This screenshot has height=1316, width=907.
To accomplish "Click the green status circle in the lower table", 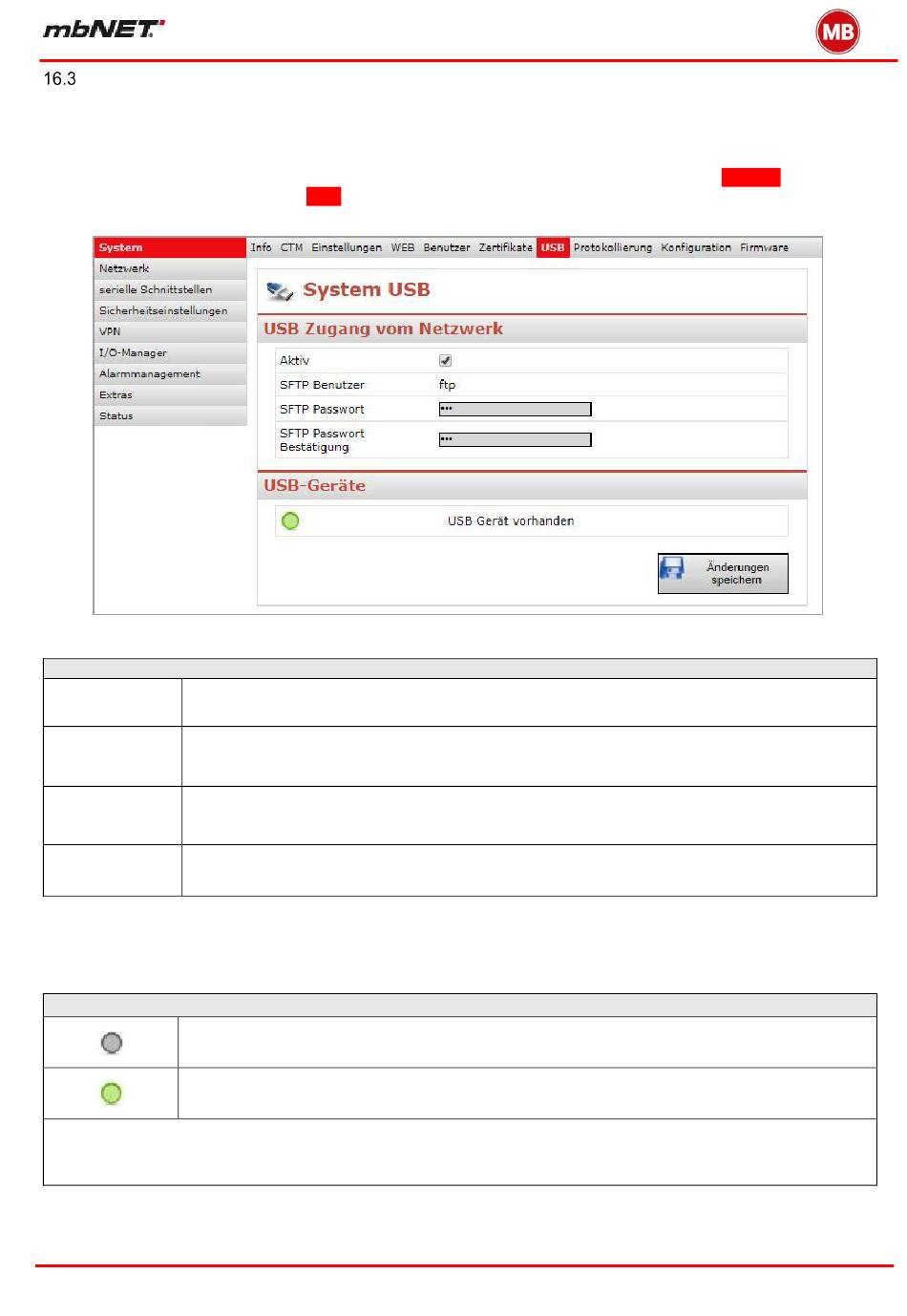I will (112, 1093).
